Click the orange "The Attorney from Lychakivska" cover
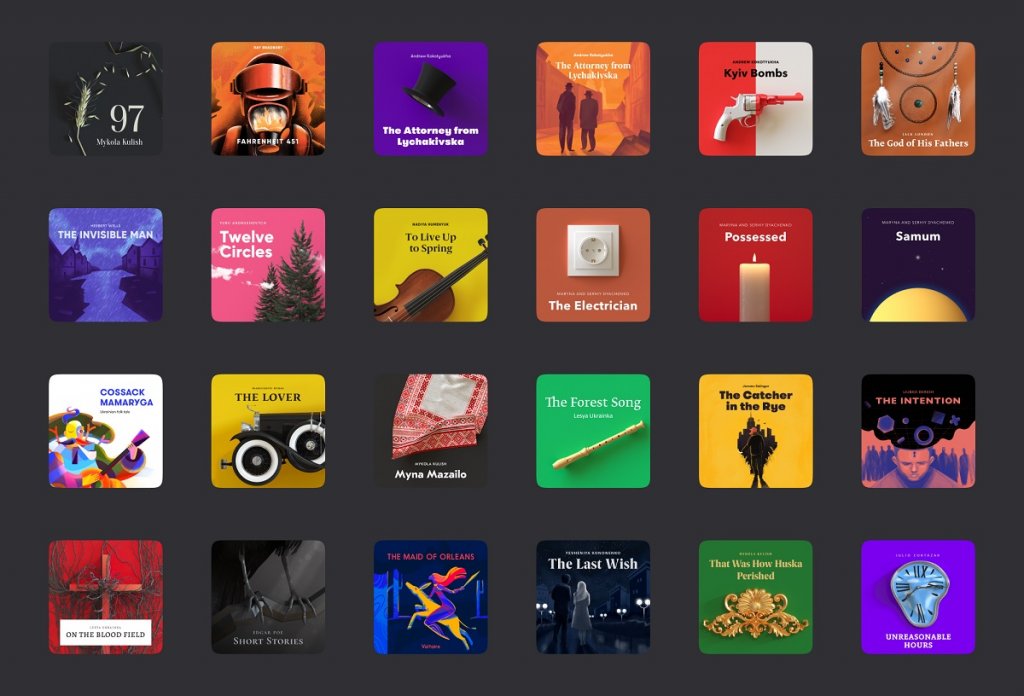The image size is (1024, 696). pos(593,100)
